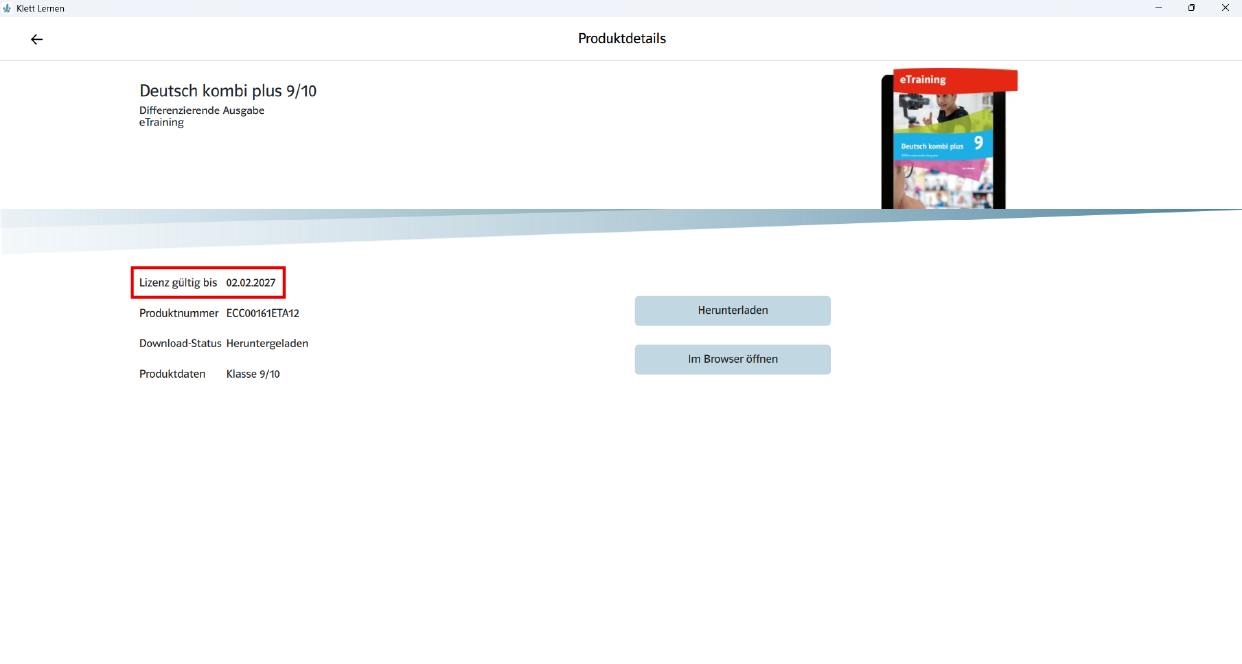The width and height of the screenshot is (1242, 664).
Task: Select the Klasse 9/10 value
Action: (x=253, y=374)
